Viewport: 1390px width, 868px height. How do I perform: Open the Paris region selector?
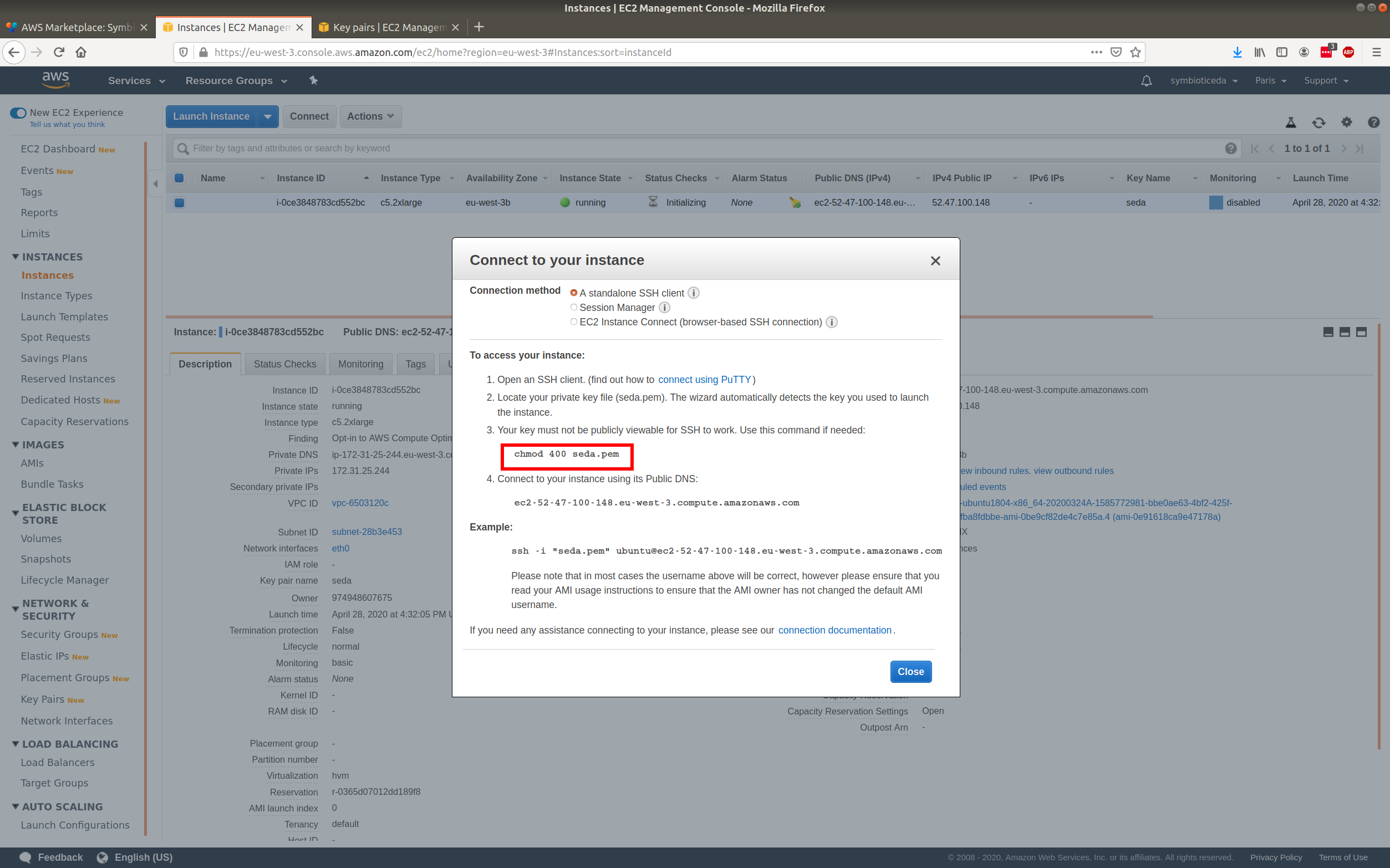(x=1271, y=81)
